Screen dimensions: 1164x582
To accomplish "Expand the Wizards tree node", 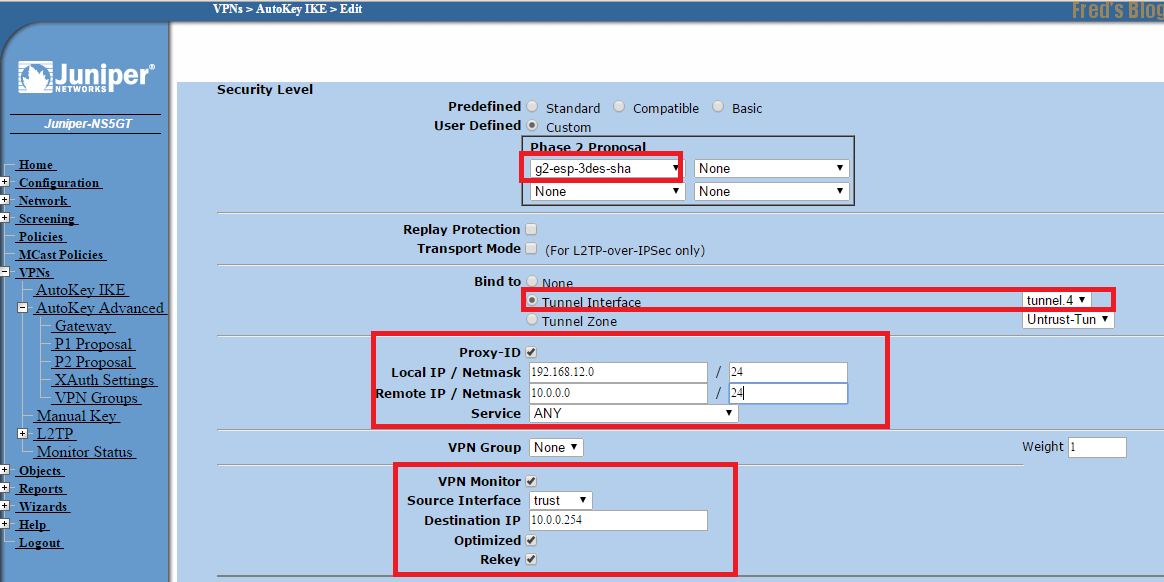I will point(4,506).
